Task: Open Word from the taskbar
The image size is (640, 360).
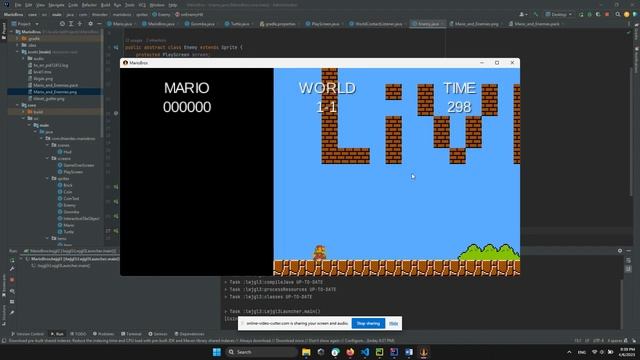Action: coord(409,352)
